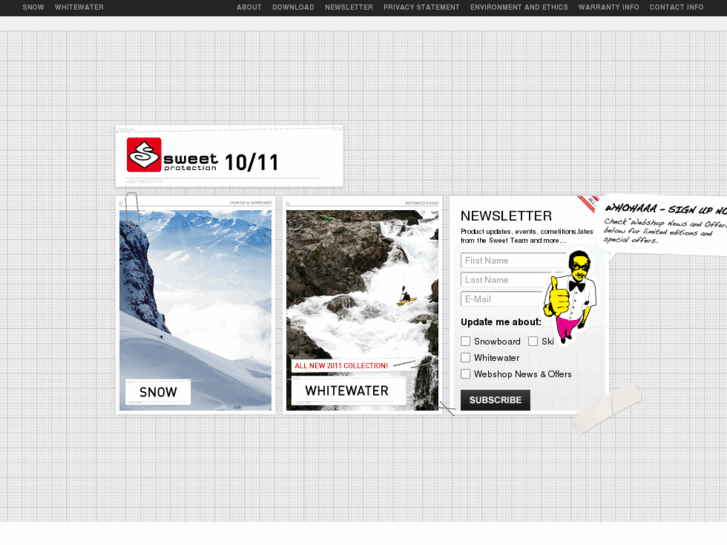Click the 'Update me about:' label
This screenshot has width=727, height=545.
tap(501, 322)
